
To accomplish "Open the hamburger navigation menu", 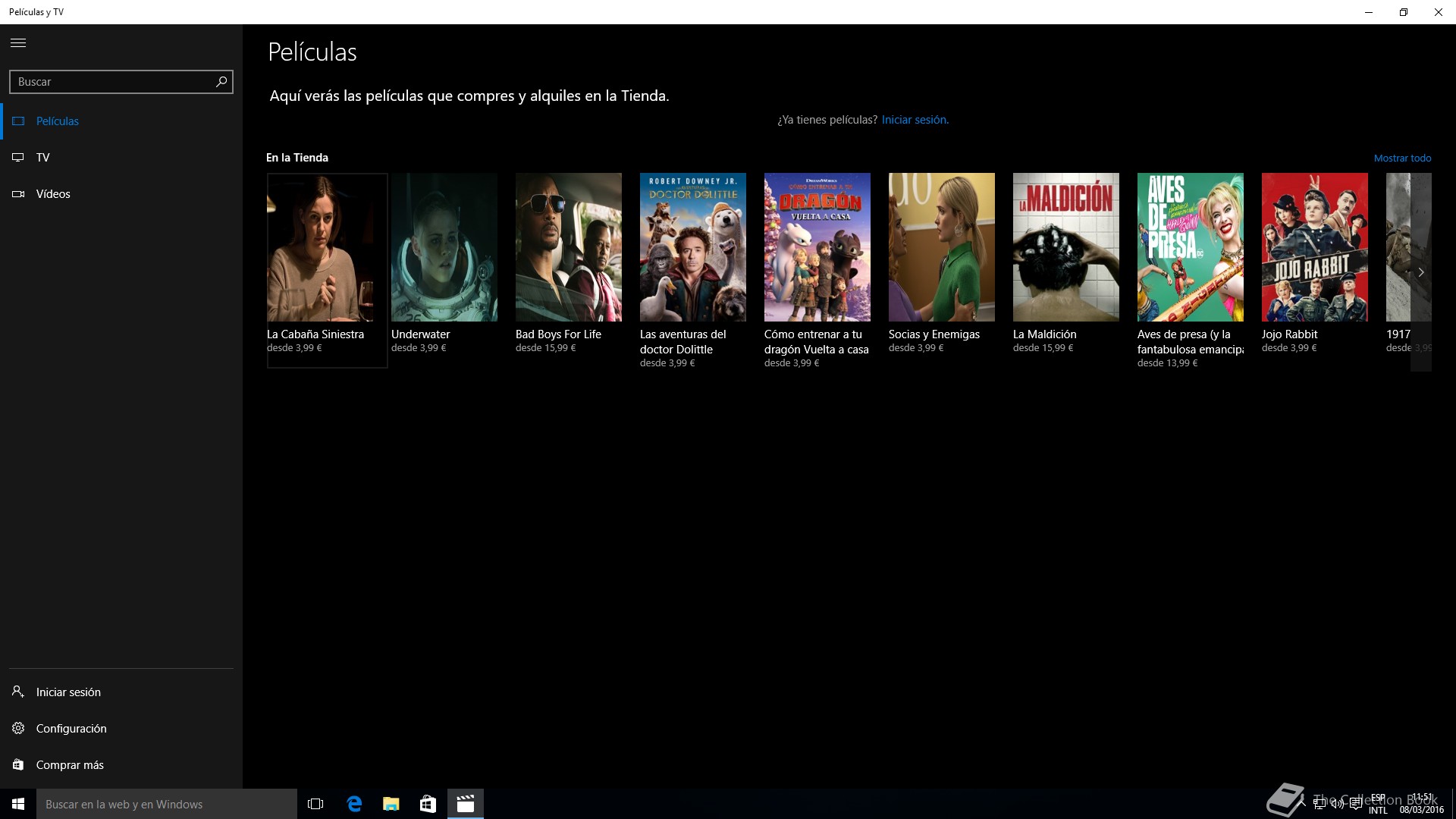I will point(18,43).
